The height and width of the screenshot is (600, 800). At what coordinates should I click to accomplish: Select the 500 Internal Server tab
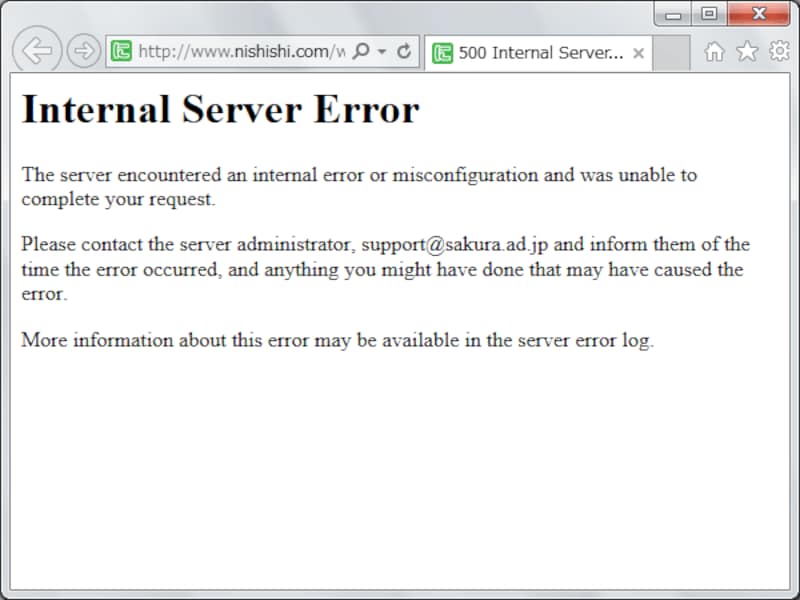pos(538,53)
